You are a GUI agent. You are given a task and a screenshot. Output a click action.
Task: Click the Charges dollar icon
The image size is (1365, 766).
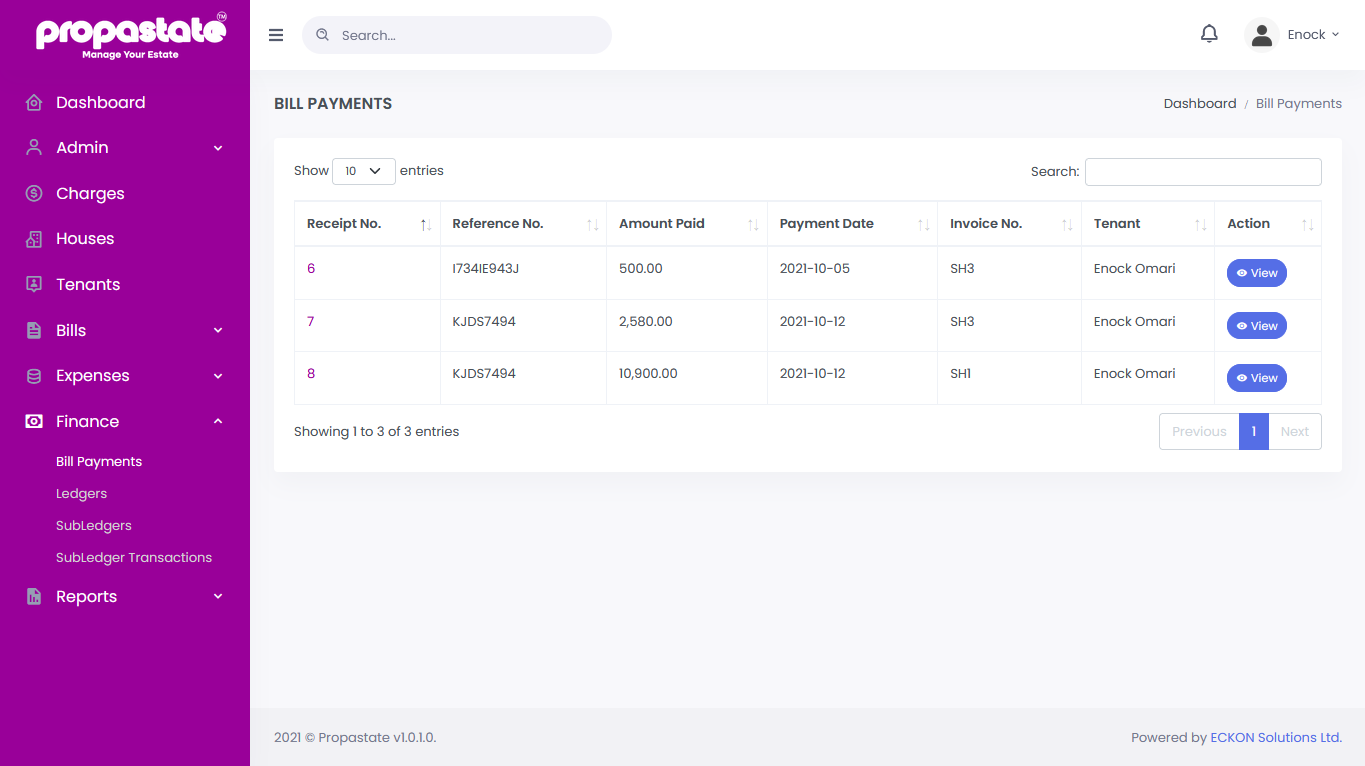(x=34, y=193)
